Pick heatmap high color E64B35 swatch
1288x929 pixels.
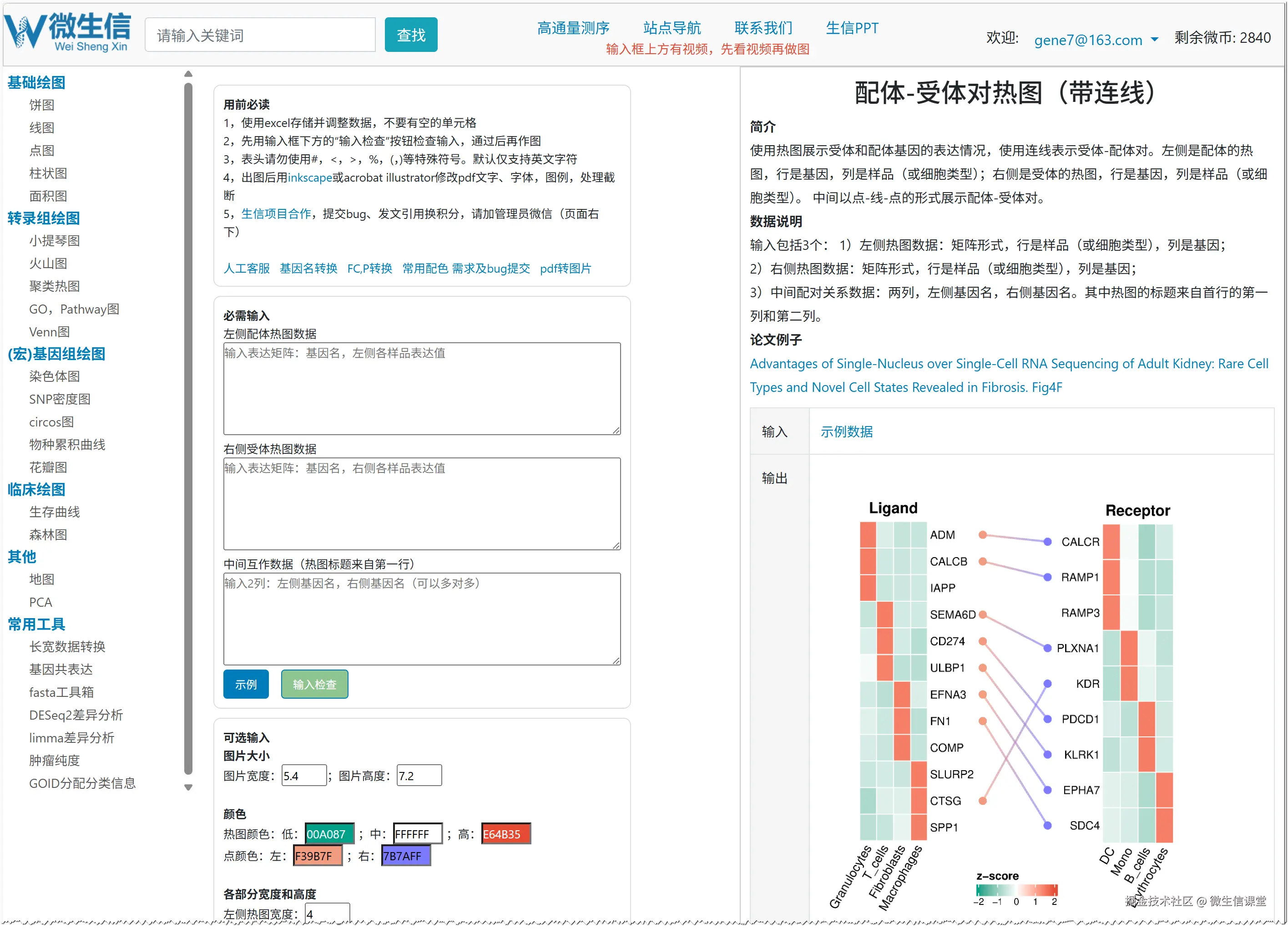[505, 834]
